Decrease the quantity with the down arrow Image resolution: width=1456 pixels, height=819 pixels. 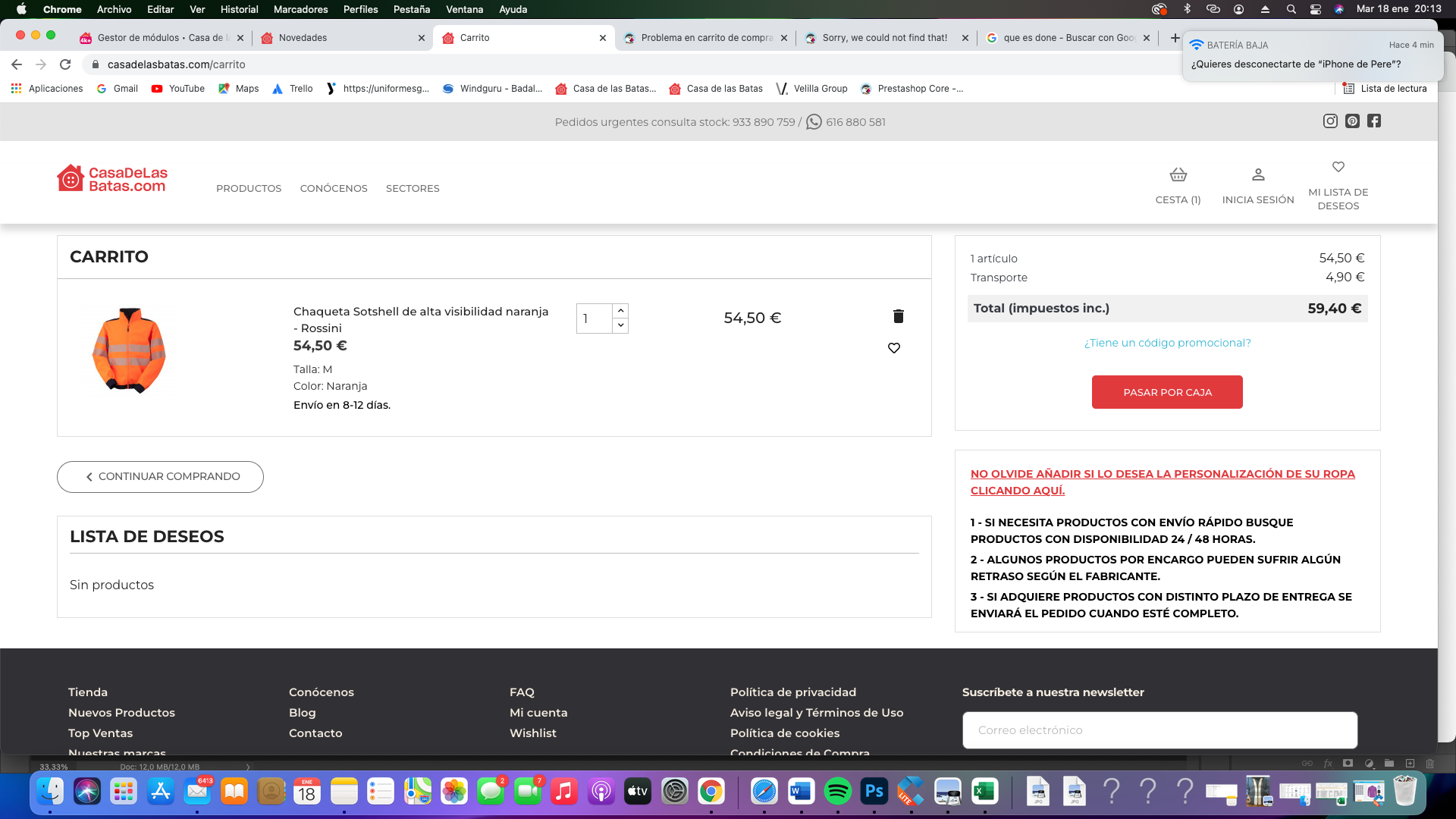[620, 325]
